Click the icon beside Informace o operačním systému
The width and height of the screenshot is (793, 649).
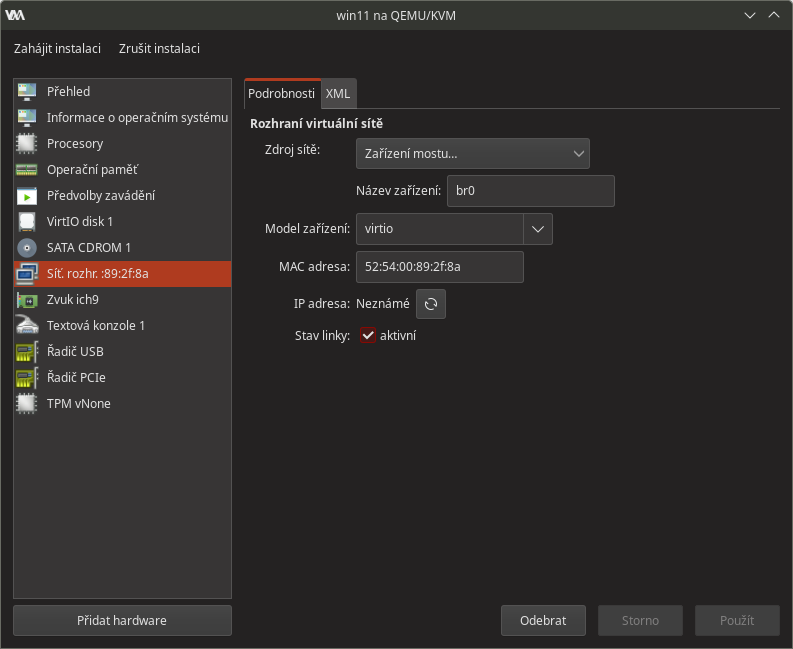[x=27, y=117]
